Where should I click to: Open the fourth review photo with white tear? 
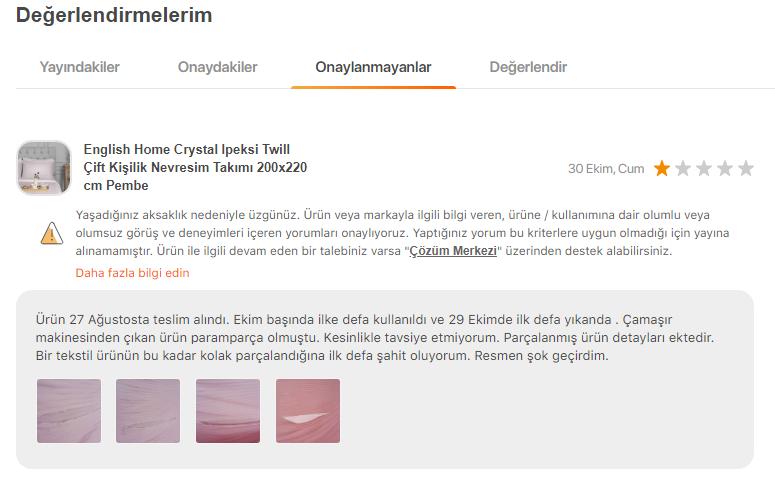pyautogui.click(x=308, y=411)
